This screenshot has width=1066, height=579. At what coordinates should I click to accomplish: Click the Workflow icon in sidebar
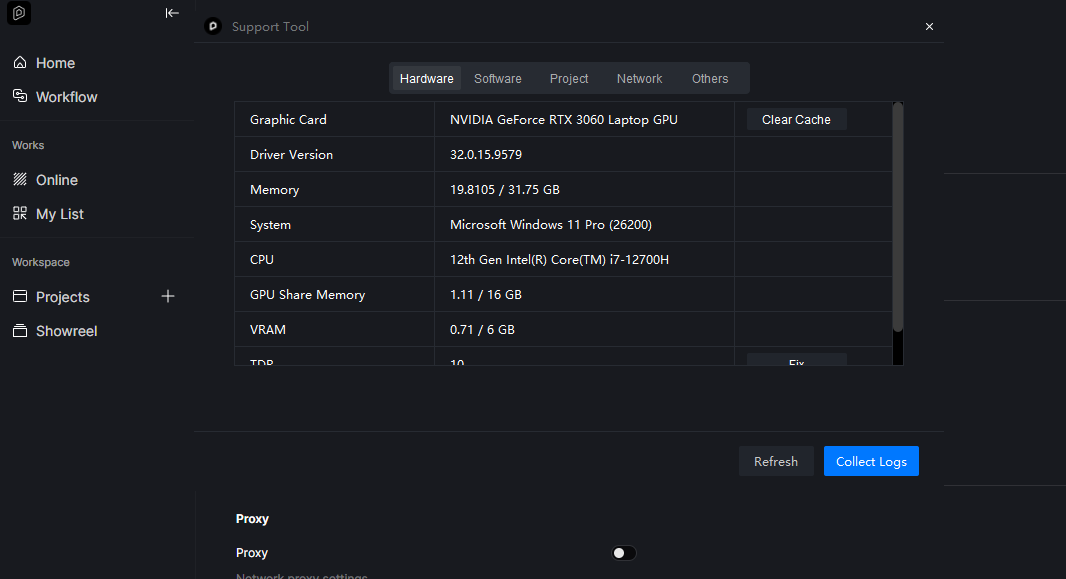point(20,97)
